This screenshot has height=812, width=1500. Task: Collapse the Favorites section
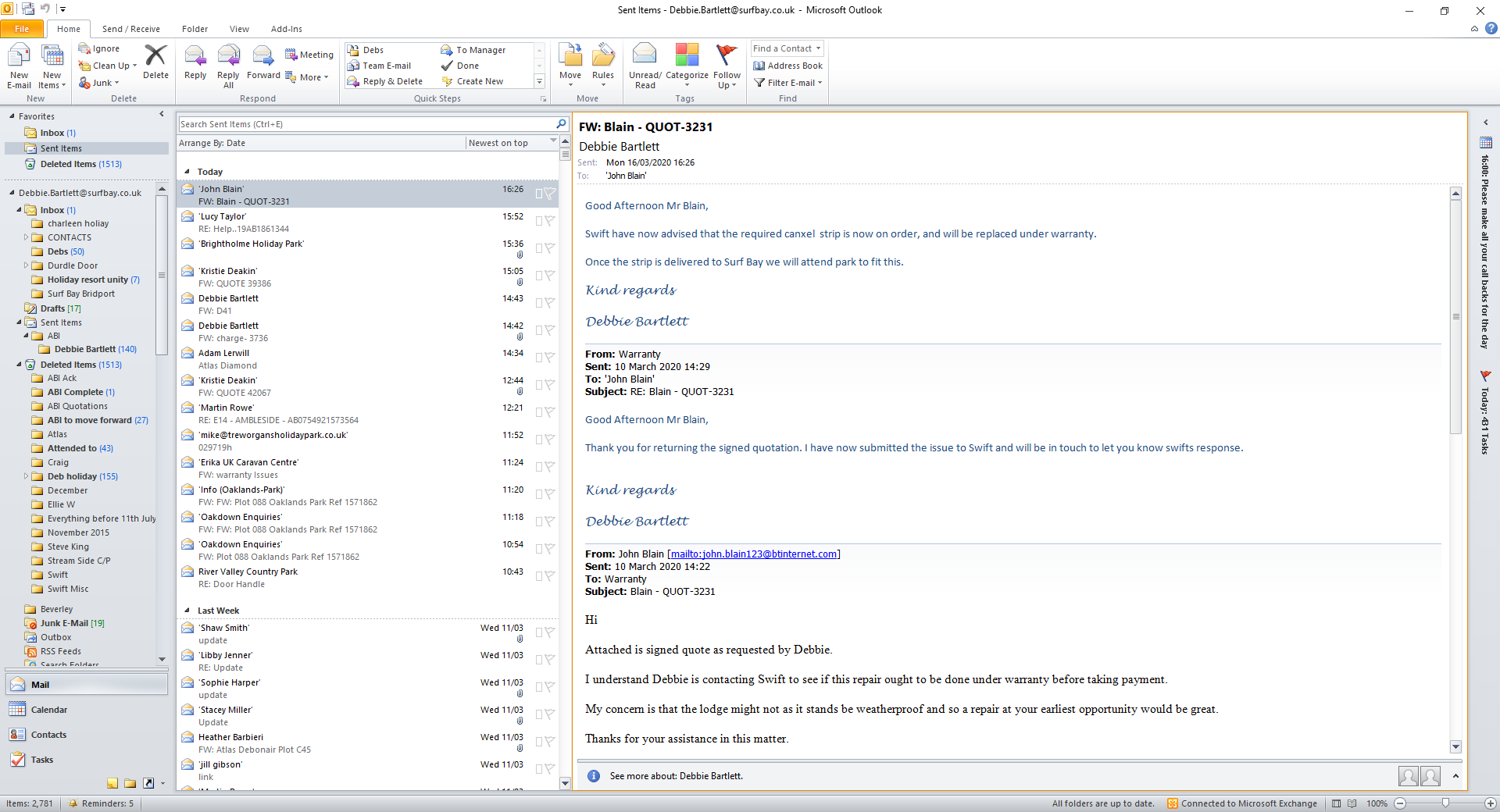12,116
